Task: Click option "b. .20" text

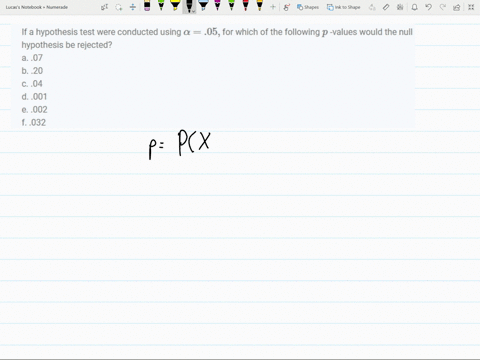Action: 32,71
